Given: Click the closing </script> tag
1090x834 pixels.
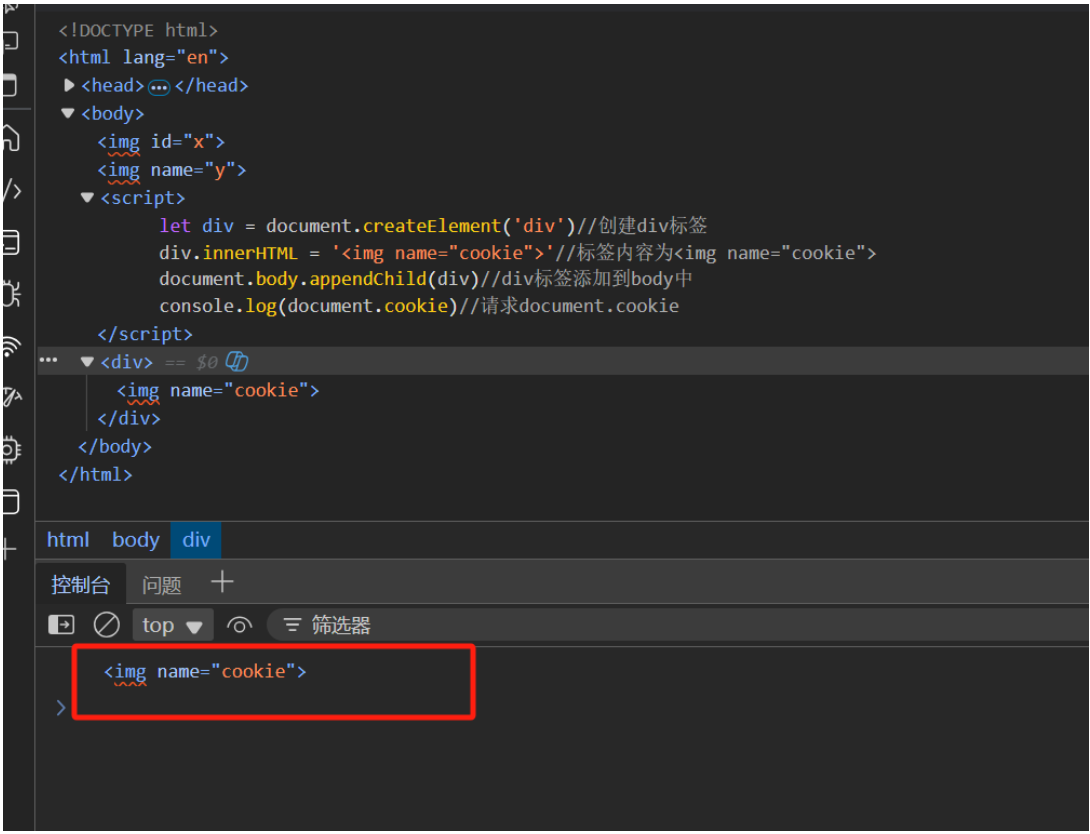Looking at the screenshot, I should pyautogui.click(x=145, y=334).
